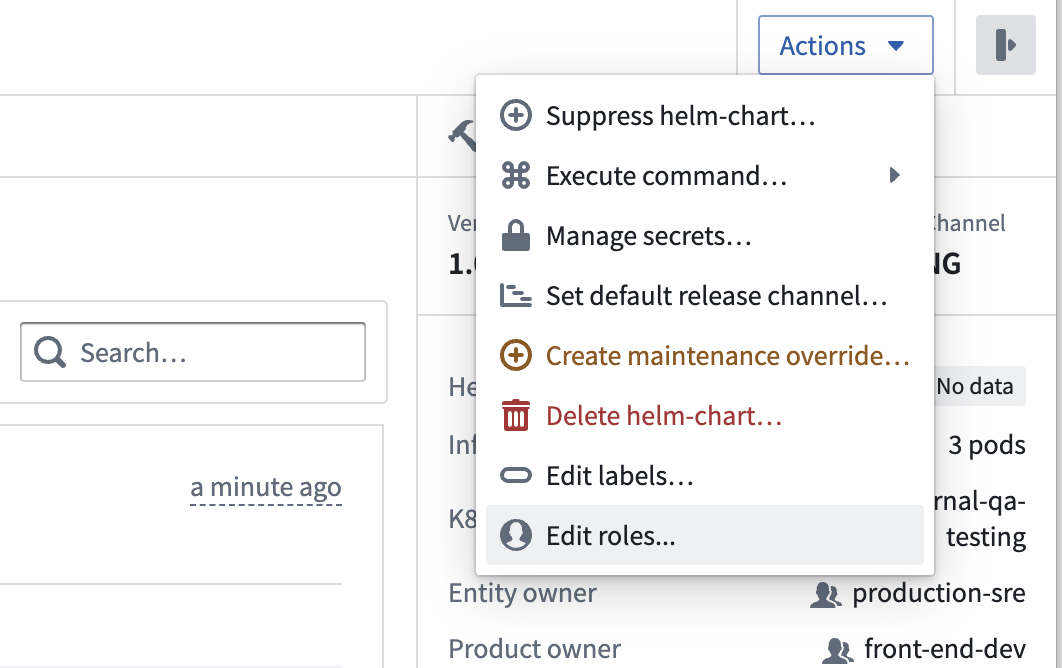Click the 'Entity owner' label
Viewport: 1062px width, 668px height.
click(x=522, y=593)
